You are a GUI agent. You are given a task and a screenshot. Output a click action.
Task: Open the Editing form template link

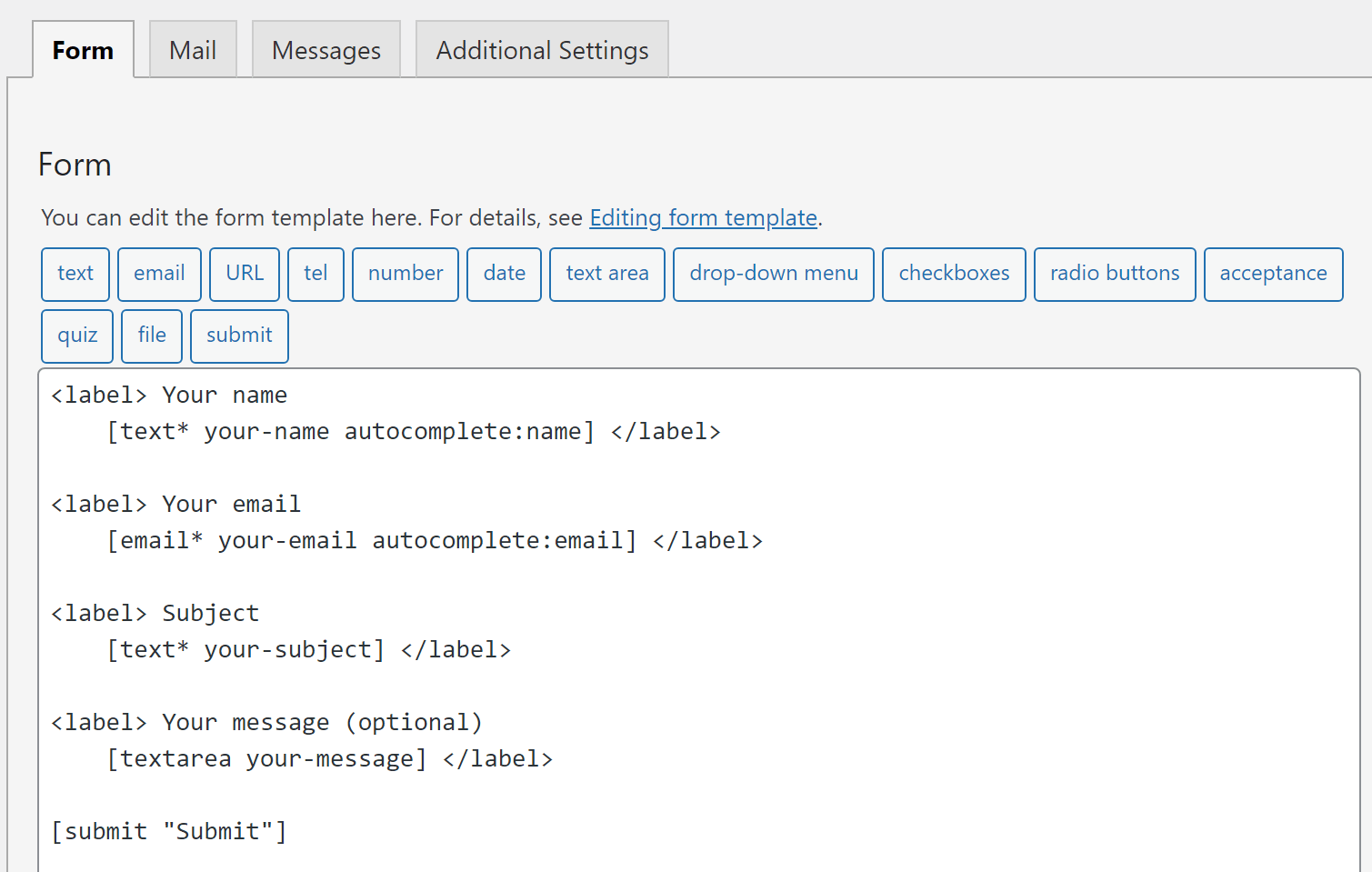703,217
